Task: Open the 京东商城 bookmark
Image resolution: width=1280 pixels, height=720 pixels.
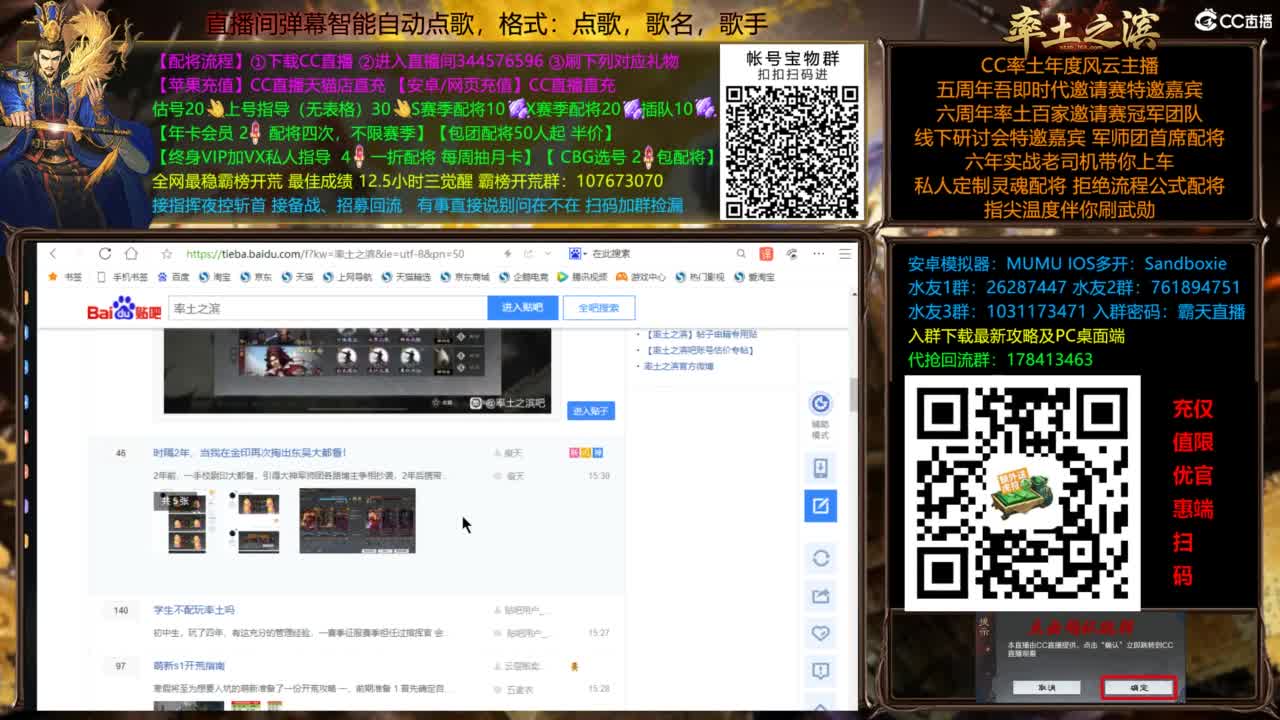Action: click(x=465, y=277)
